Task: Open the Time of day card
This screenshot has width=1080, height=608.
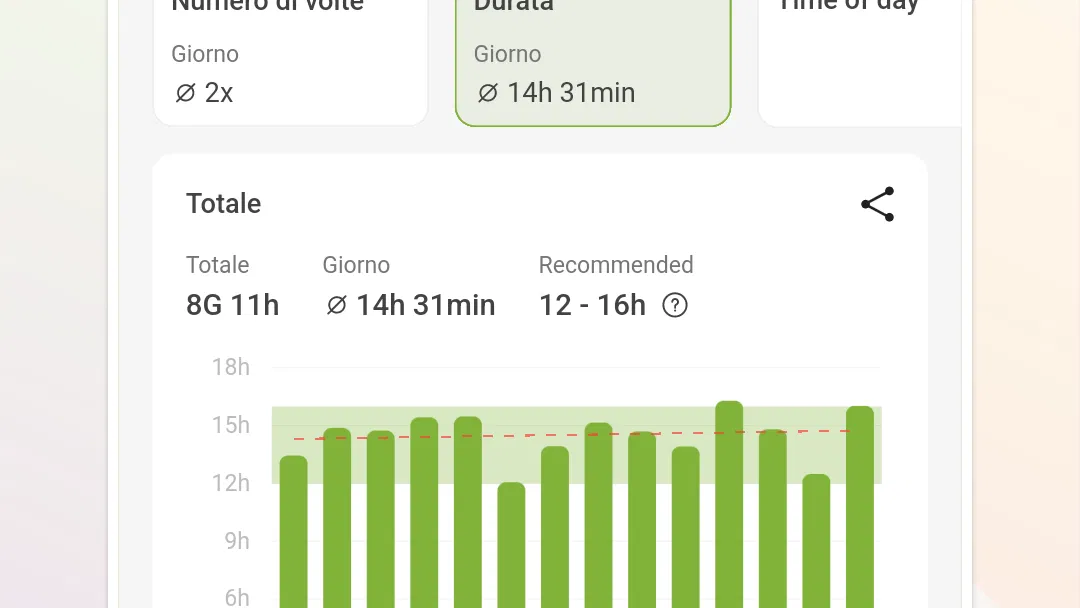Action: tap(860, 62)
